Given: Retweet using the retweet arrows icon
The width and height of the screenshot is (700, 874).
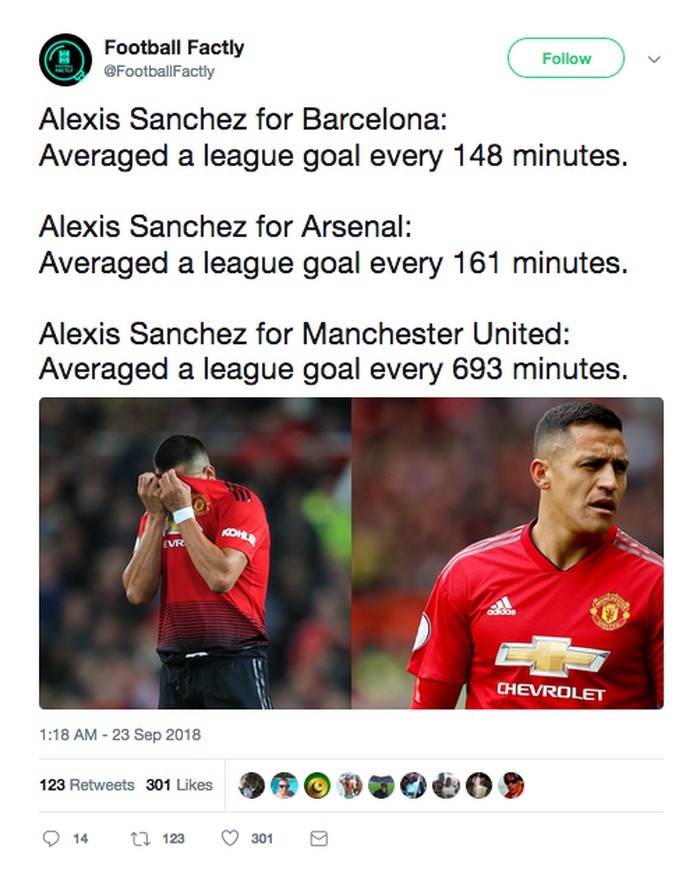Looking at the screenshot, I should point(139,838).
